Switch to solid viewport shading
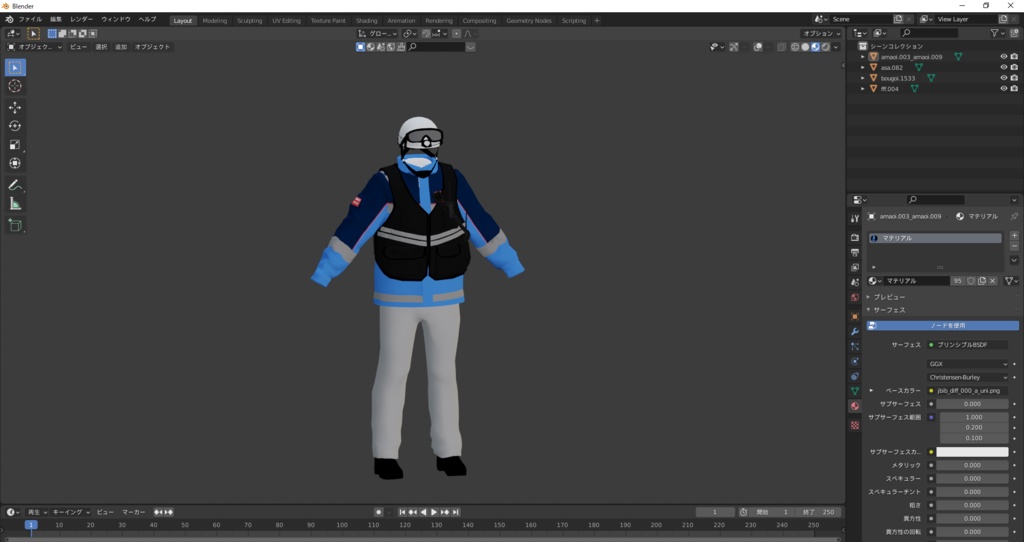Screen dimensions: 1024x542 coord(805,47)
